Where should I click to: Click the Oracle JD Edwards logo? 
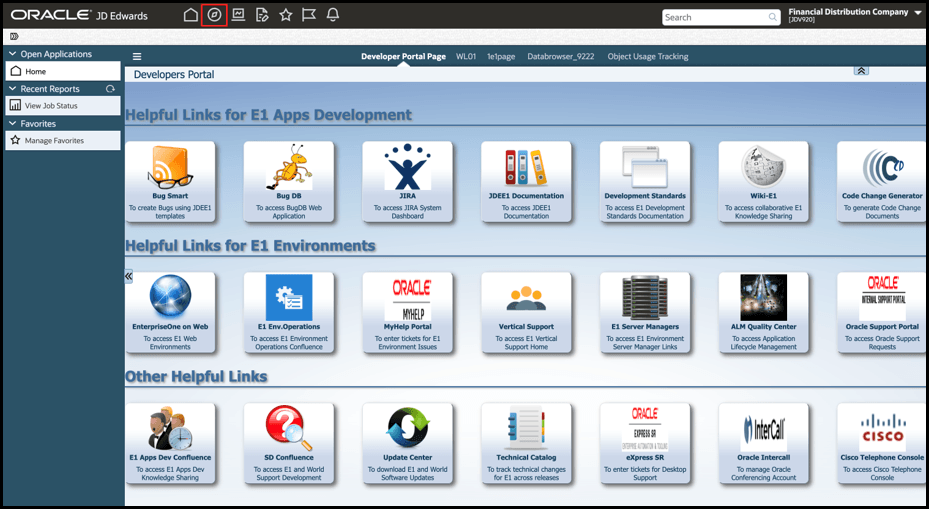click(79, 15)
